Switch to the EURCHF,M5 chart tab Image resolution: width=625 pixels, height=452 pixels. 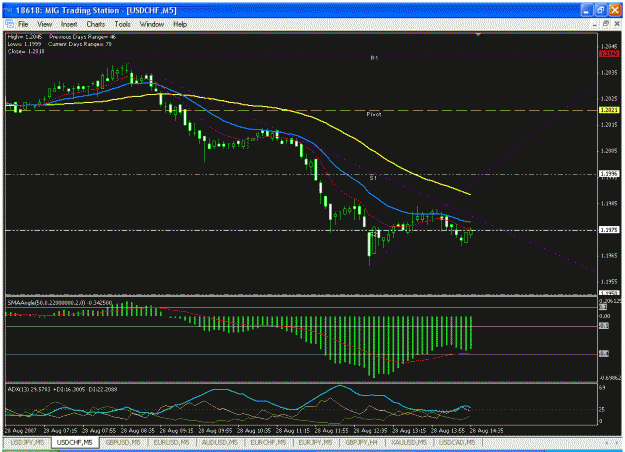(x=268, y=442)
